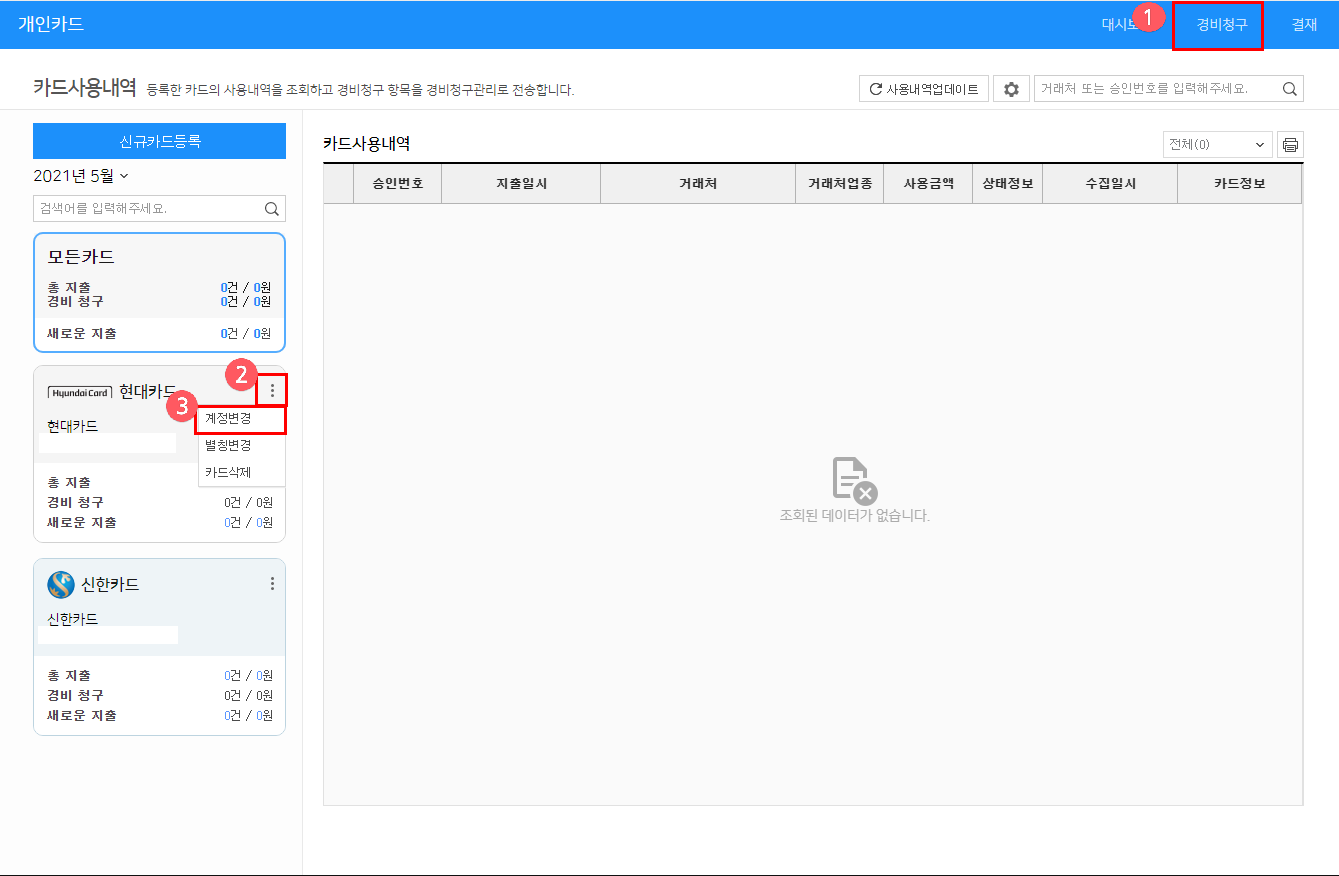Screen dimensions: 1339x876
Task: Select 별칭변경 from the card menu
Action: click(x=229, y=445)
